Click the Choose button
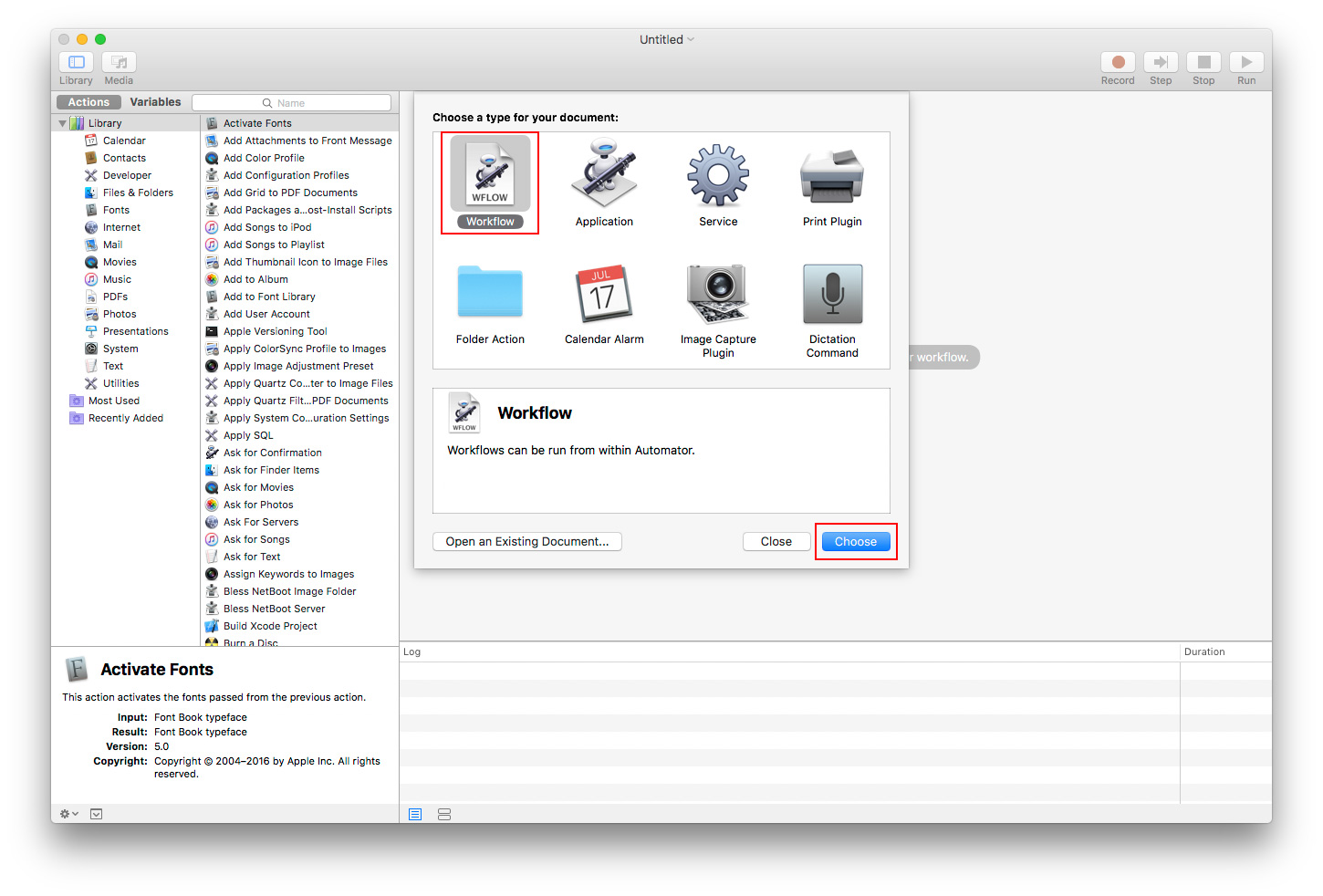Screen dimensions: 1323x896 [x=856, y=541]
